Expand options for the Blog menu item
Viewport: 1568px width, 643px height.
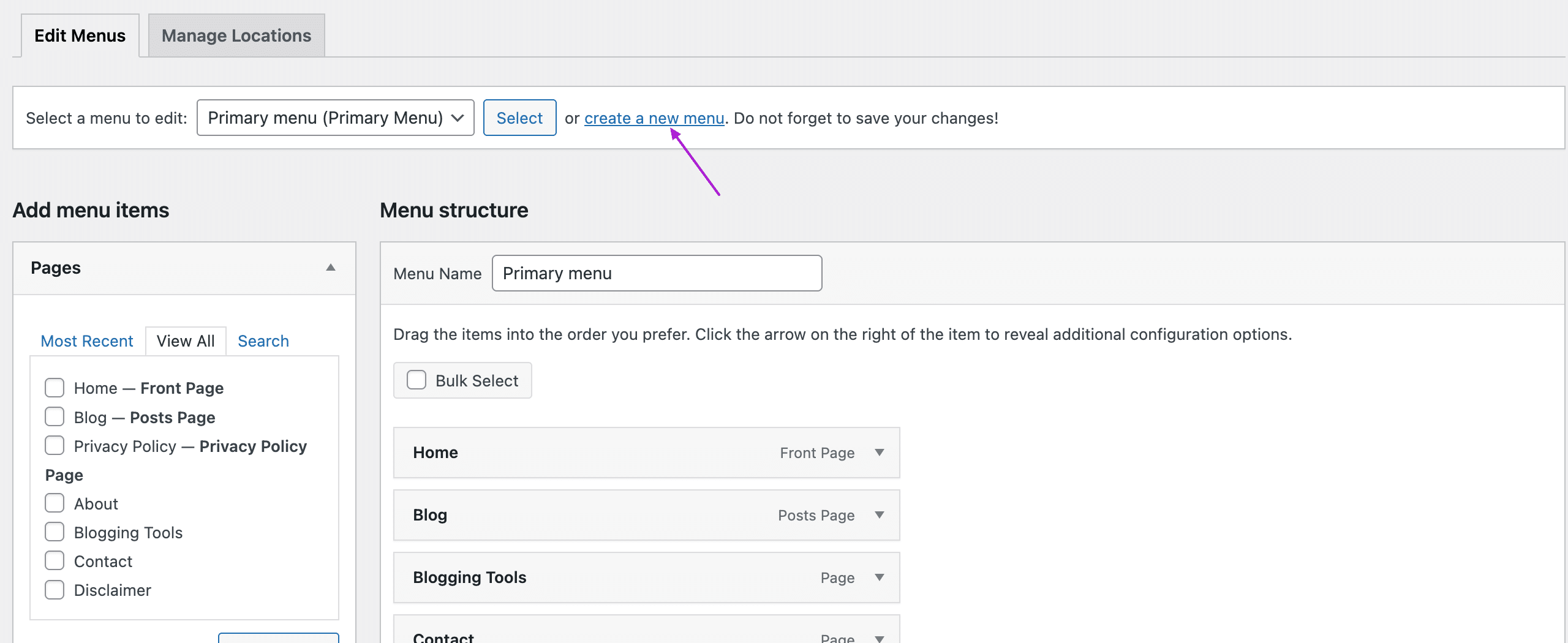pos(880,515)
